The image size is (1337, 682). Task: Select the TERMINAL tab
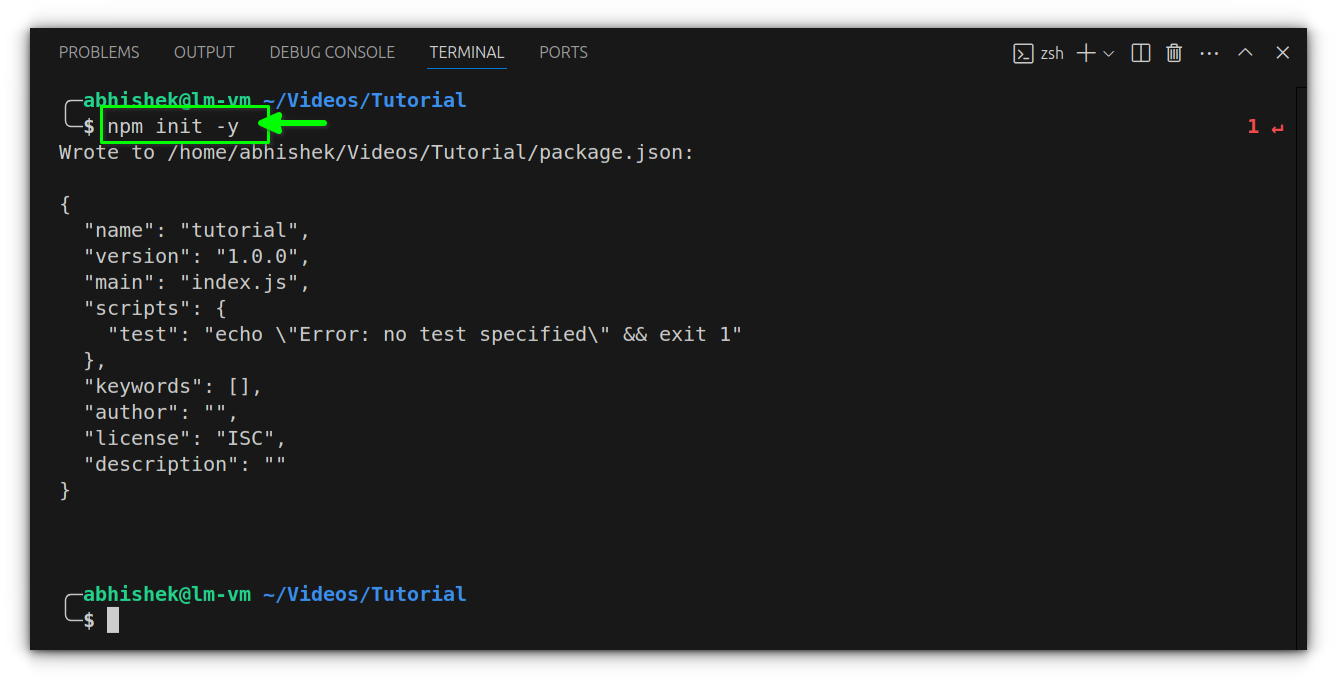466,52
